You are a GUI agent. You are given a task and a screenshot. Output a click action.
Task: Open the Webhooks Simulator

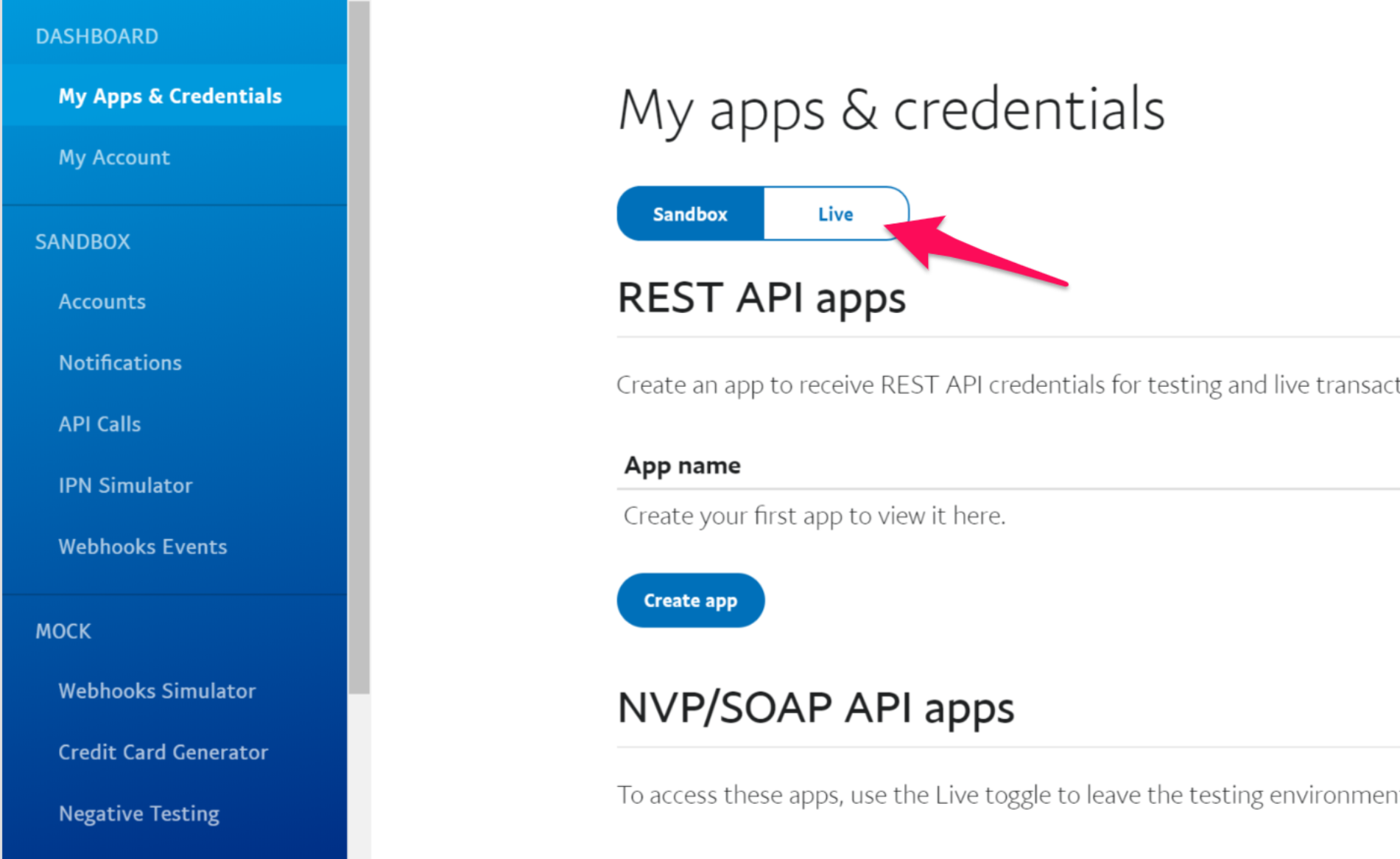pyautogui.click(x=157, y=691)
